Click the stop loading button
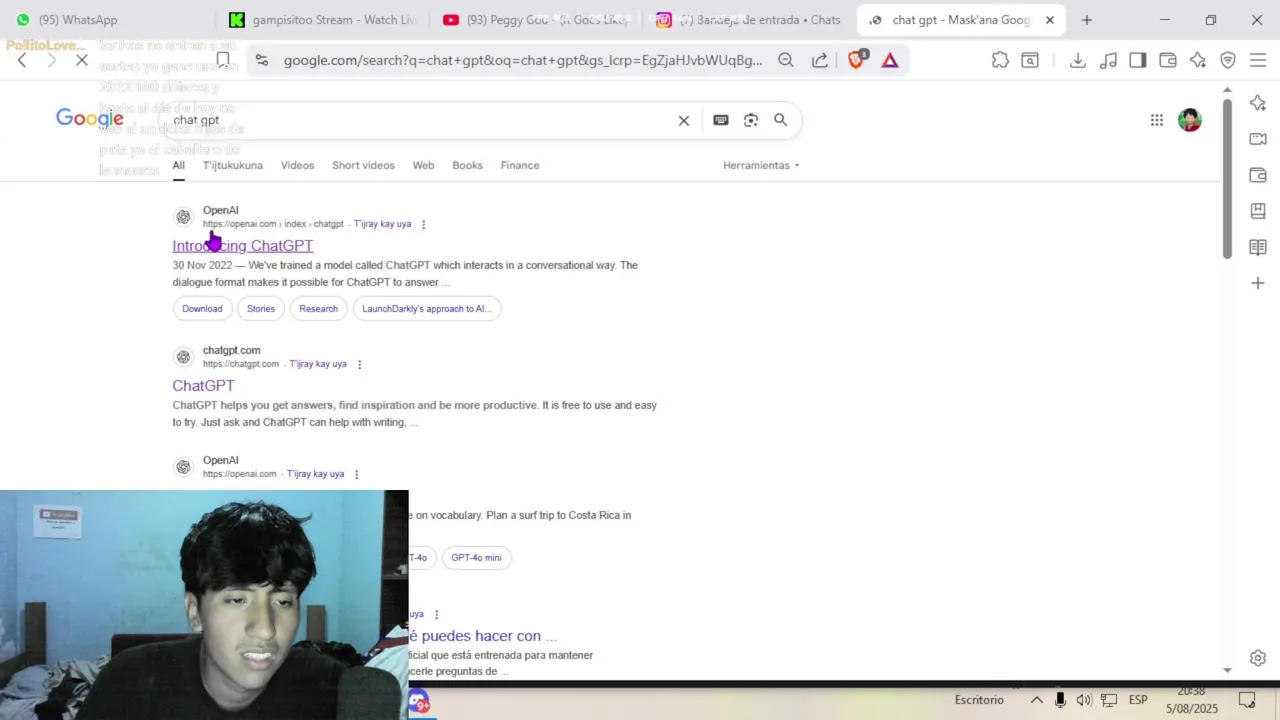The width and height of the screenshot is (1280, 720). tap(82, 60)
